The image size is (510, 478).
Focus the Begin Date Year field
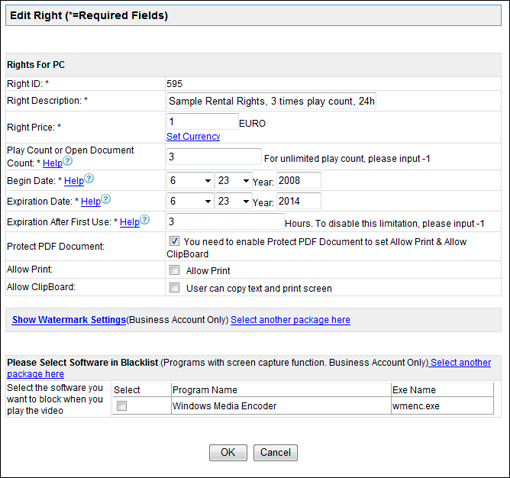[x=299, y=181]
